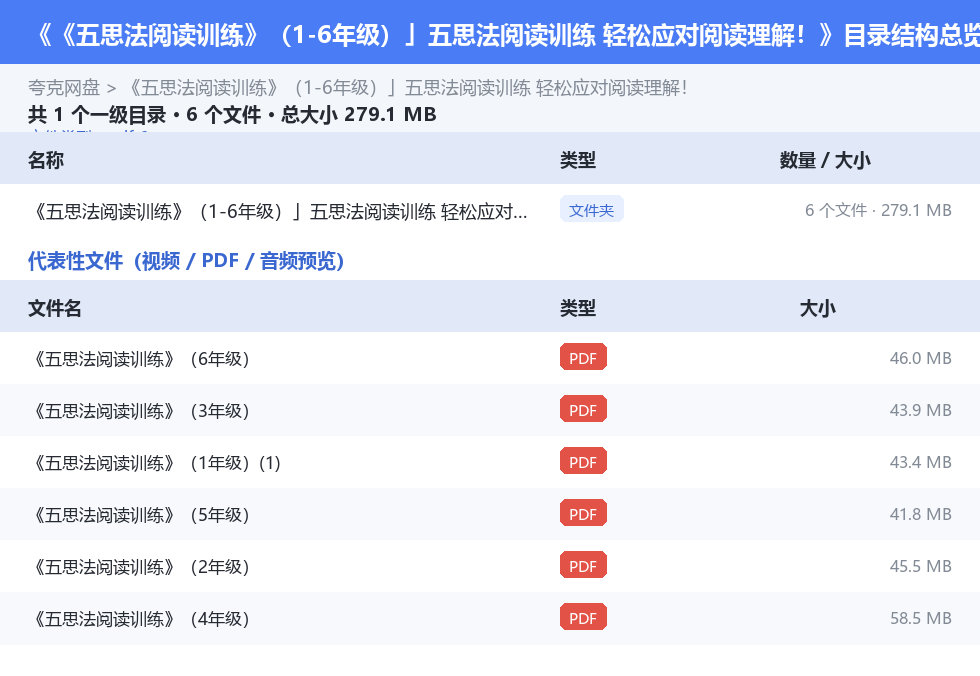
Task: Click the blue page title banner text
Action: [508, 34]
